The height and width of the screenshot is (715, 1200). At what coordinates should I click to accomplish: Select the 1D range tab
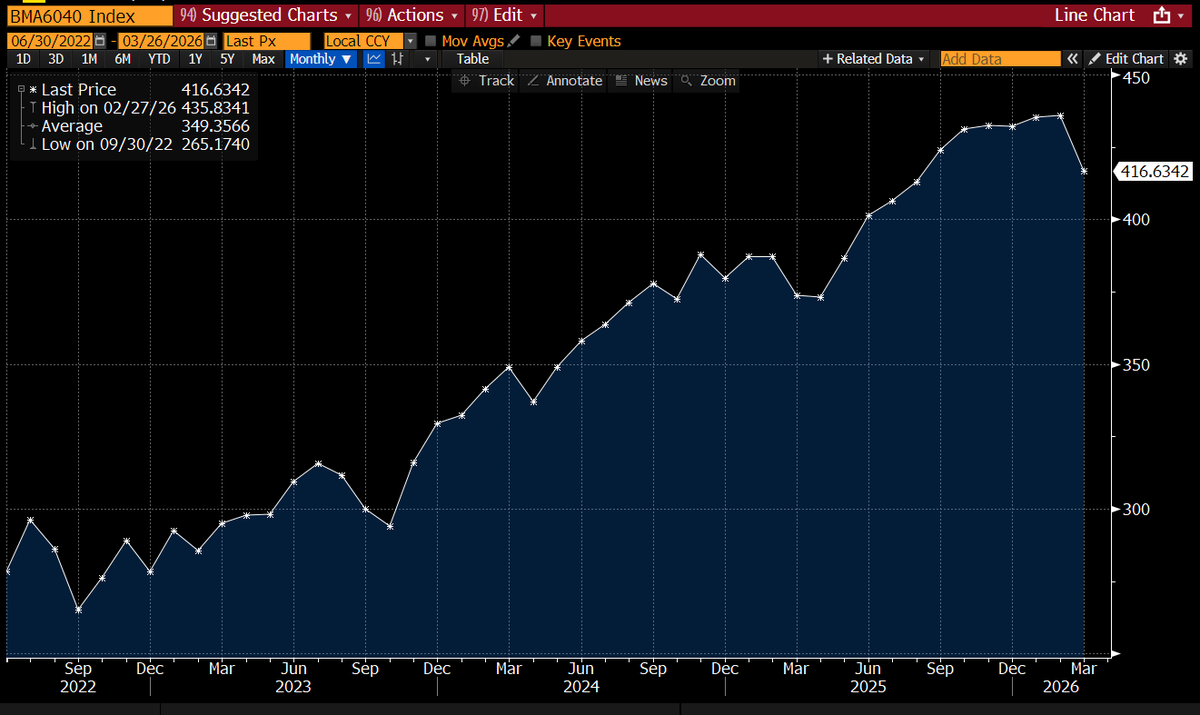(x=23, y=59)
